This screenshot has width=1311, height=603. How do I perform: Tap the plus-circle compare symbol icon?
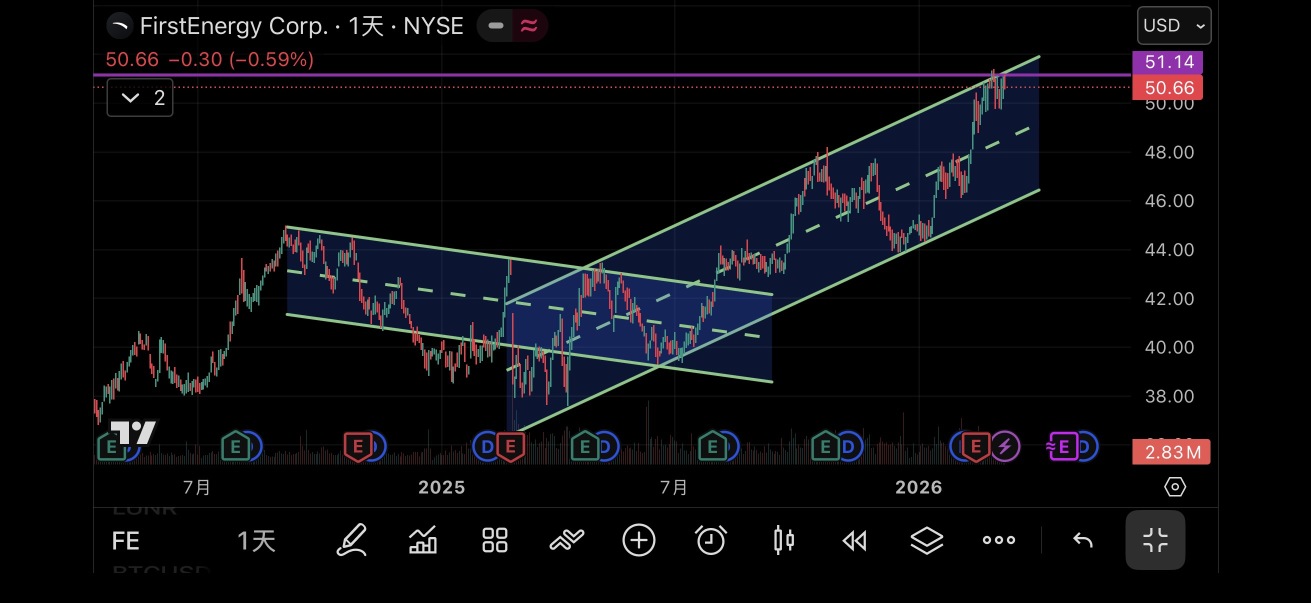[639, 541]
